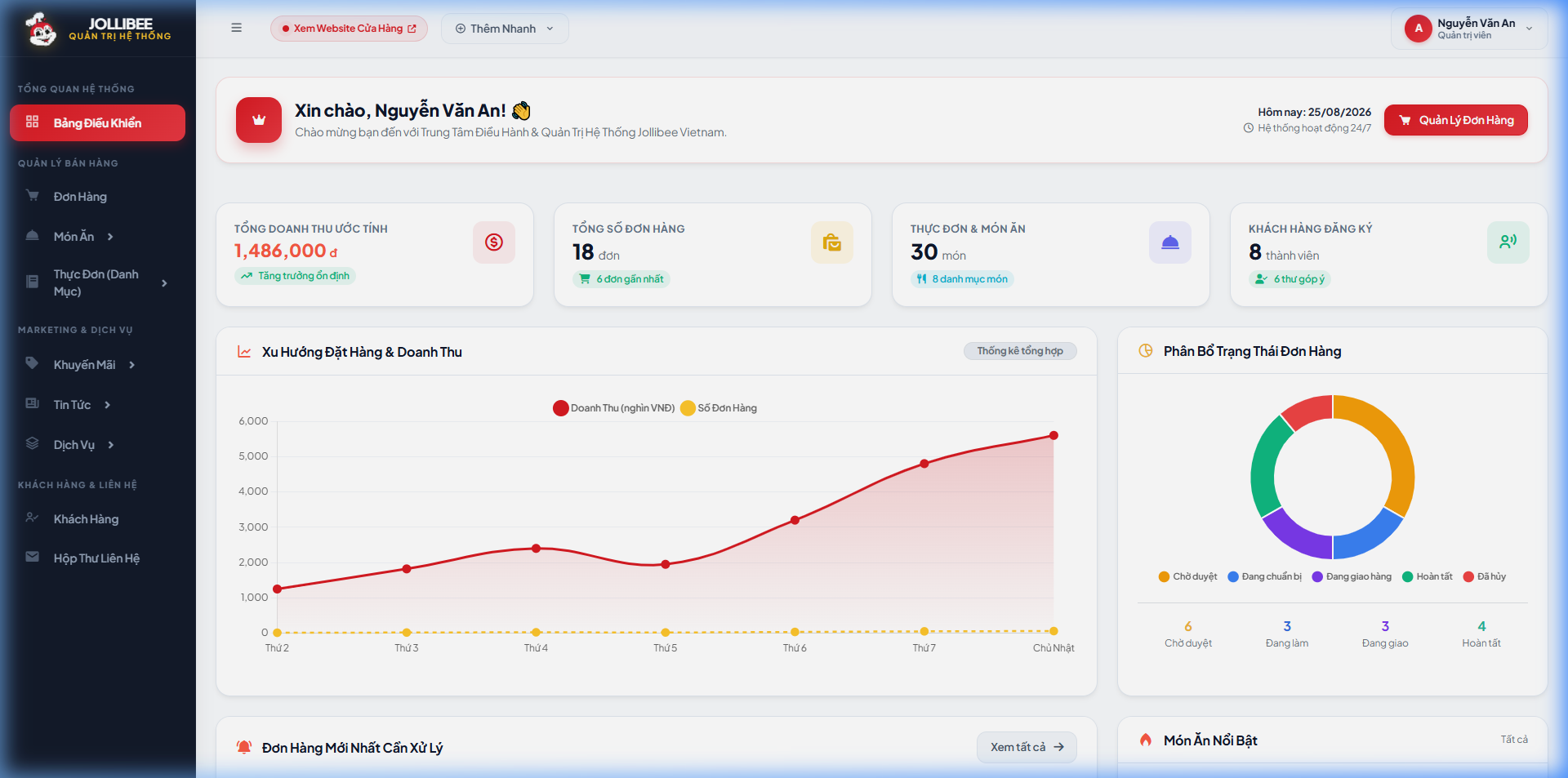Click Xem Website Cửa Hàng link
1568x778 pixels.
pos(349,29)
